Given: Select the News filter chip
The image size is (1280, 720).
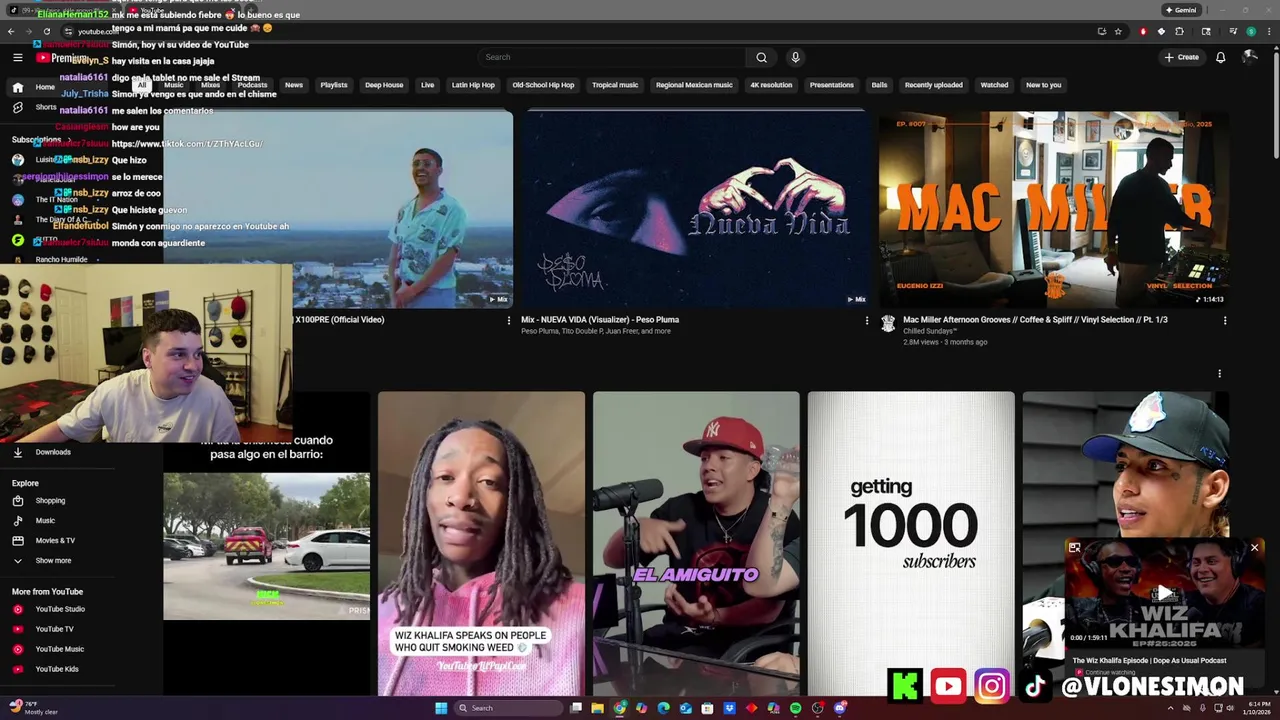Looking at the screenshot, I should [293, 85].
